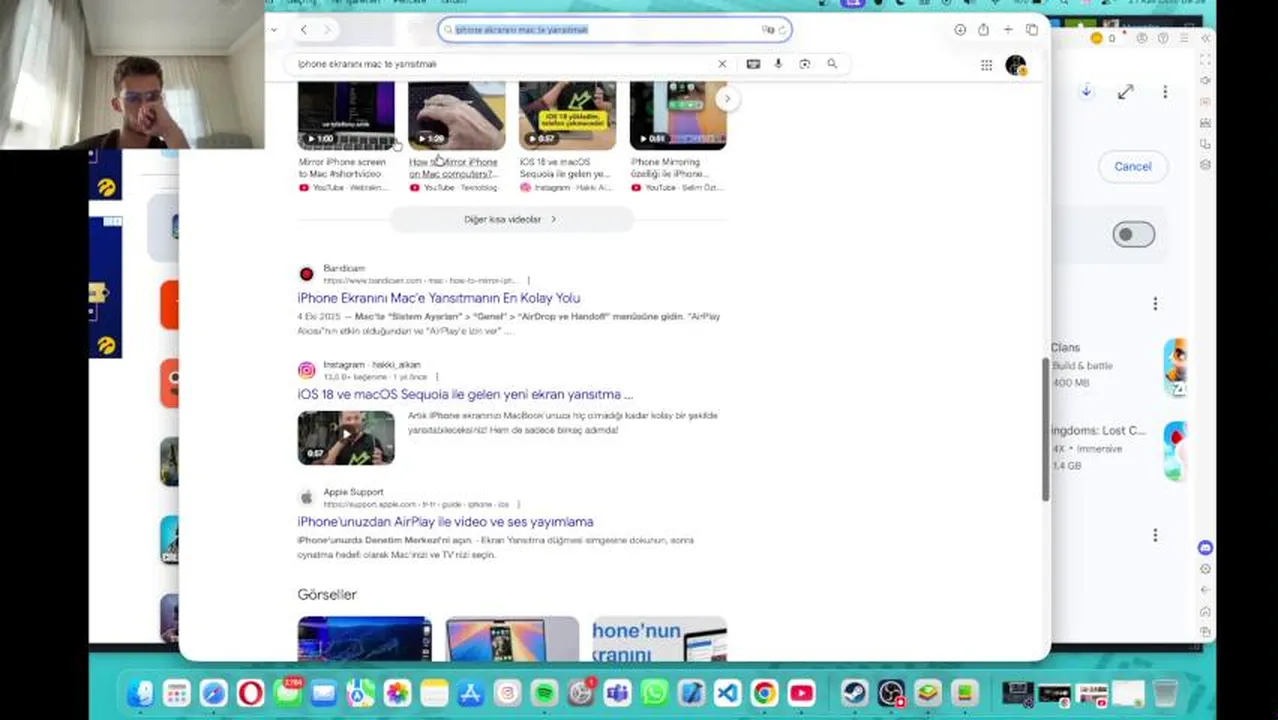1278x720 pixels.
Task: Open the Google apps grid
Action: tap(986, 65)
